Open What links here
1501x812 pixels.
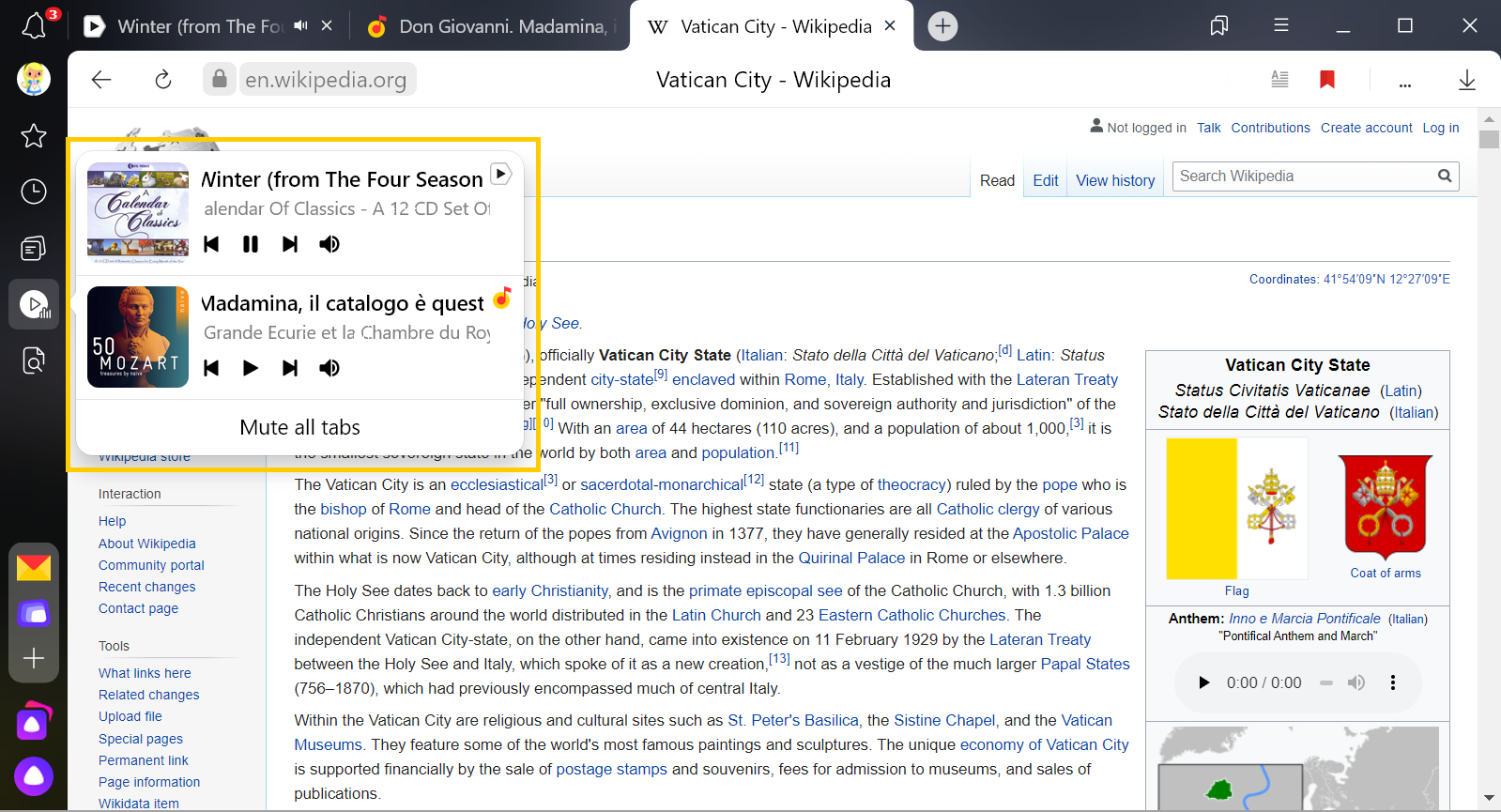click(x=145, y=673)
